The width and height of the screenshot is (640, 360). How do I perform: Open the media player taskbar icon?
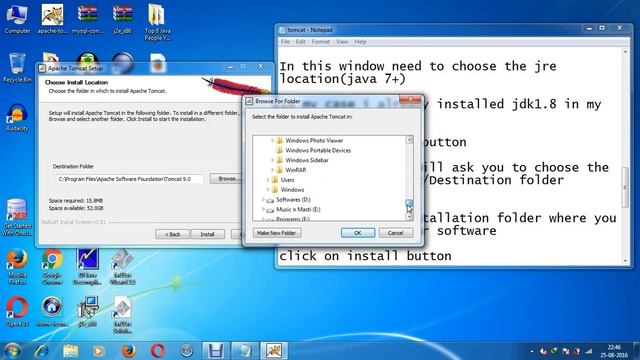(x=98, y=351)
